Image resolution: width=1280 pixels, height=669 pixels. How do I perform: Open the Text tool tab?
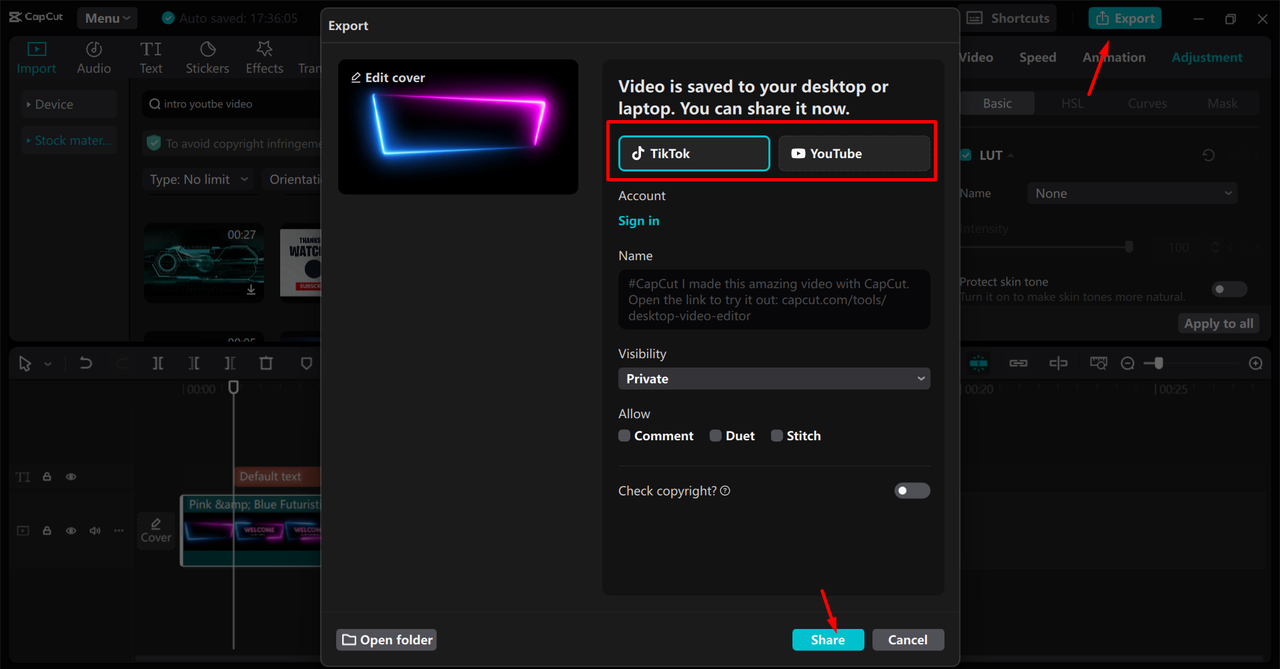point(151,57)
